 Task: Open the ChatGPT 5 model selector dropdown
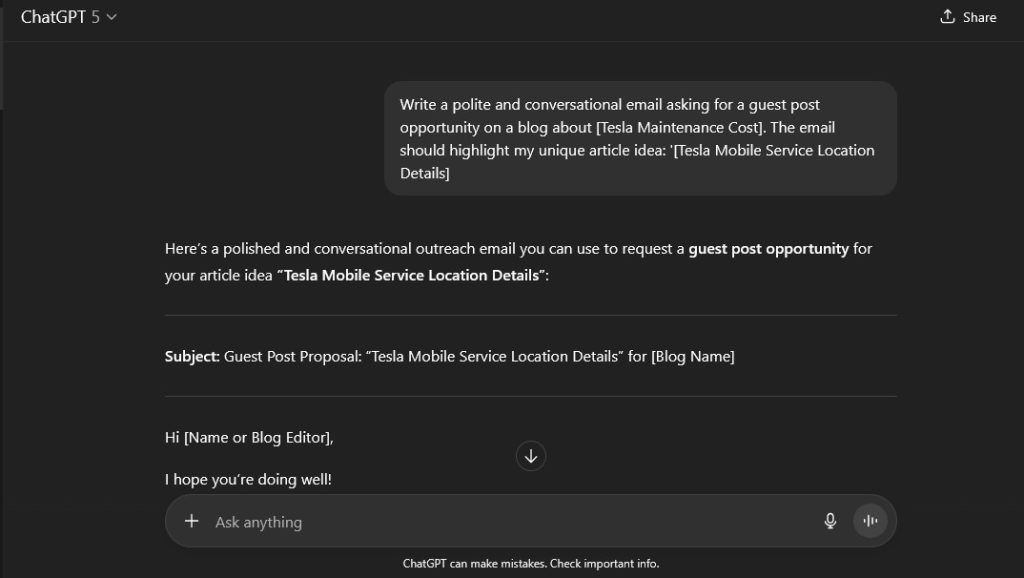[x=66, y=17]
